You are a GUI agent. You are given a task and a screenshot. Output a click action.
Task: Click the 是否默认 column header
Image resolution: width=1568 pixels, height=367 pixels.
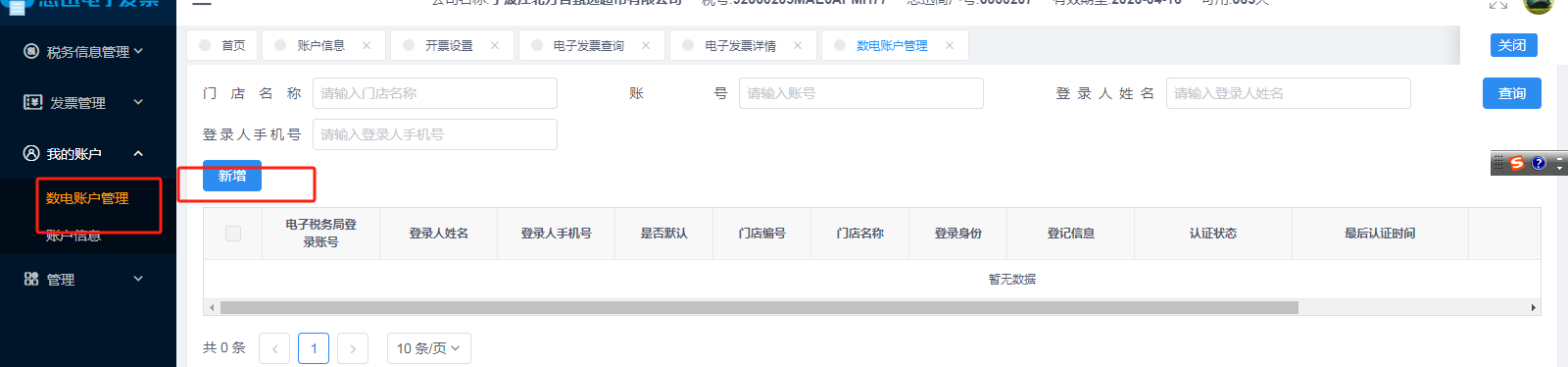click(664, 234)
